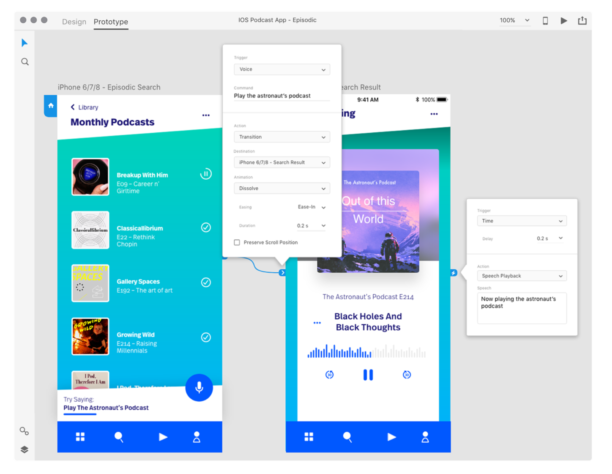612x474 pixels.
Task: Open the Time trigger dropdown
Action: point(522,221)
